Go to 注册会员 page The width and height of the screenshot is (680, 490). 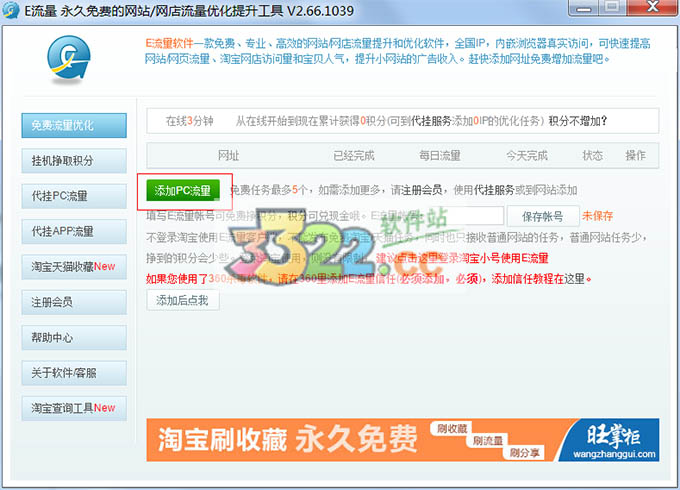tap(74, 302)
